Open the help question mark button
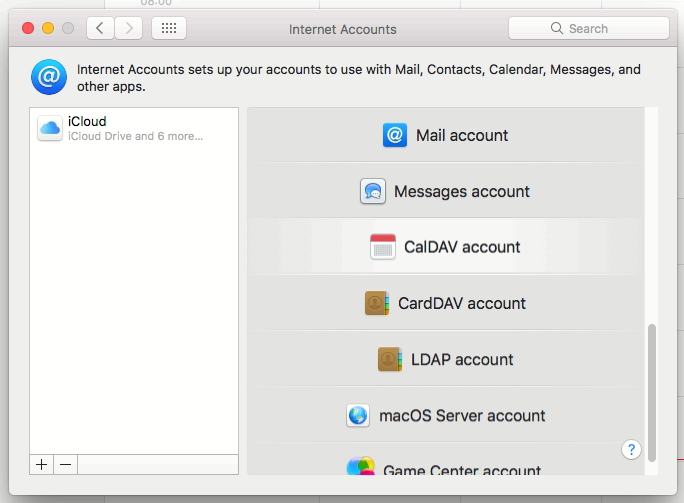The width and height of the screenshot is (684, 503). [631, 449]
